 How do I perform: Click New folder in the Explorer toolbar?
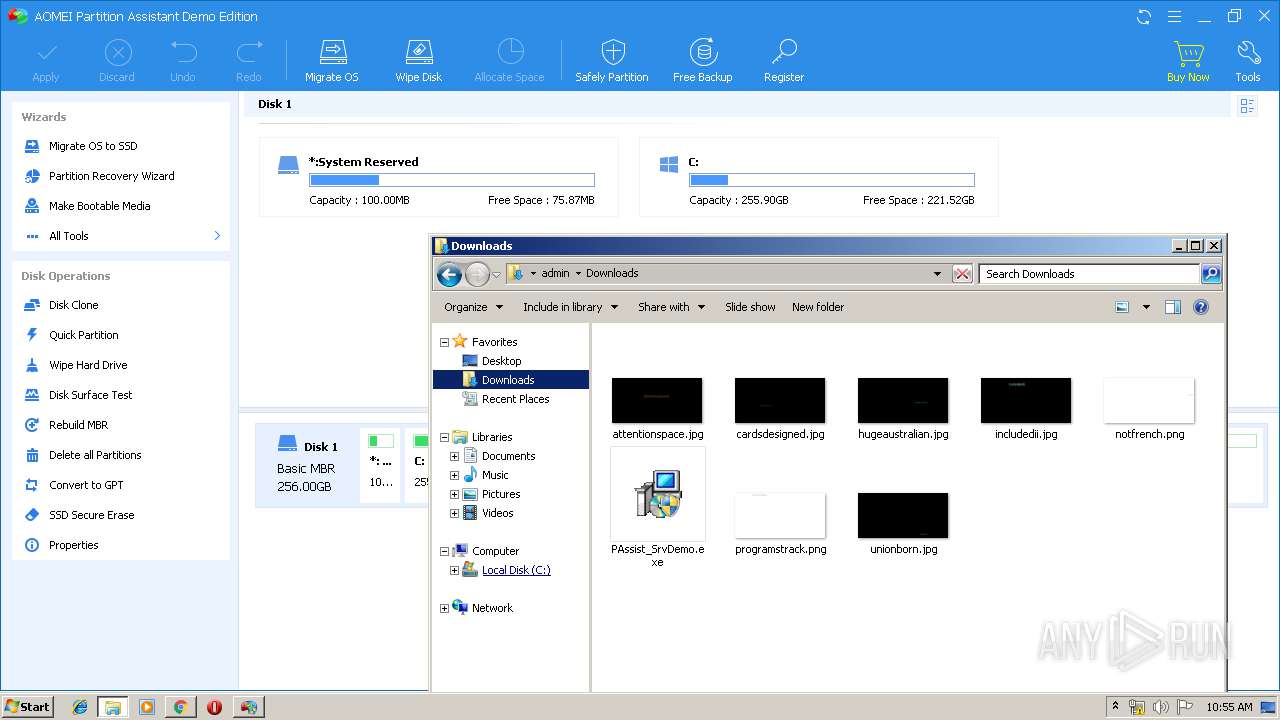[818, 307]
